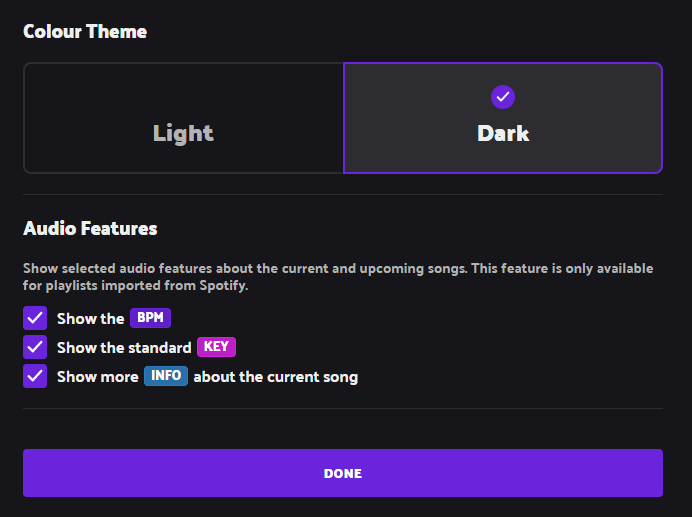The height and width of the screenshot is (517, 692).
Task: Click the pink KEY badge
Action: click(216, 347)
